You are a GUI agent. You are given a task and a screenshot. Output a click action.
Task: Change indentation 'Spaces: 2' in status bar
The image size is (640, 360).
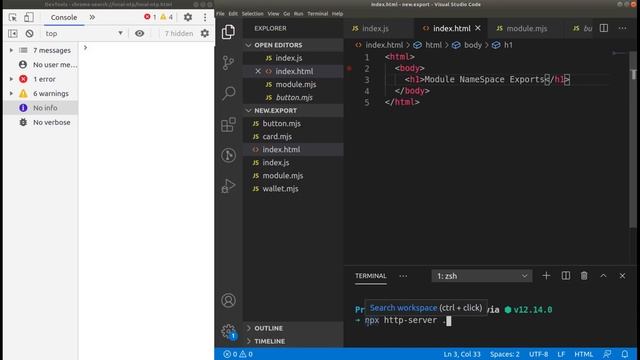pyautogui.click(x=504, y=354)
